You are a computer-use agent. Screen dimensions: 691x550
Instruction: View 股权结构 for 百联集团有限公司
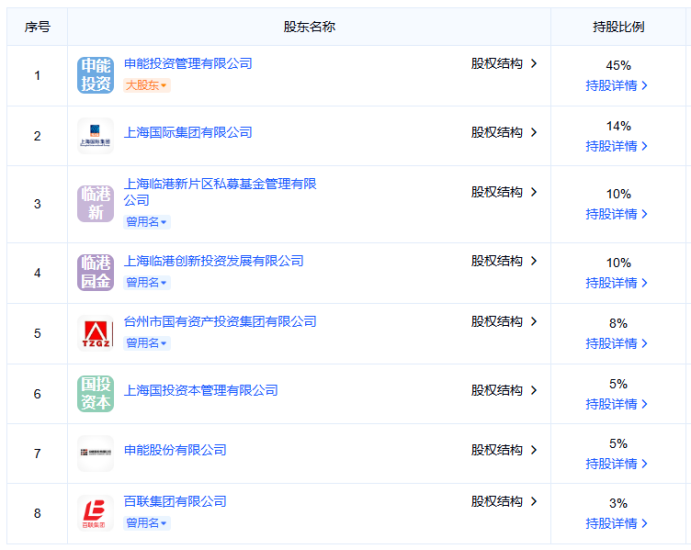[x=504, y=502]
